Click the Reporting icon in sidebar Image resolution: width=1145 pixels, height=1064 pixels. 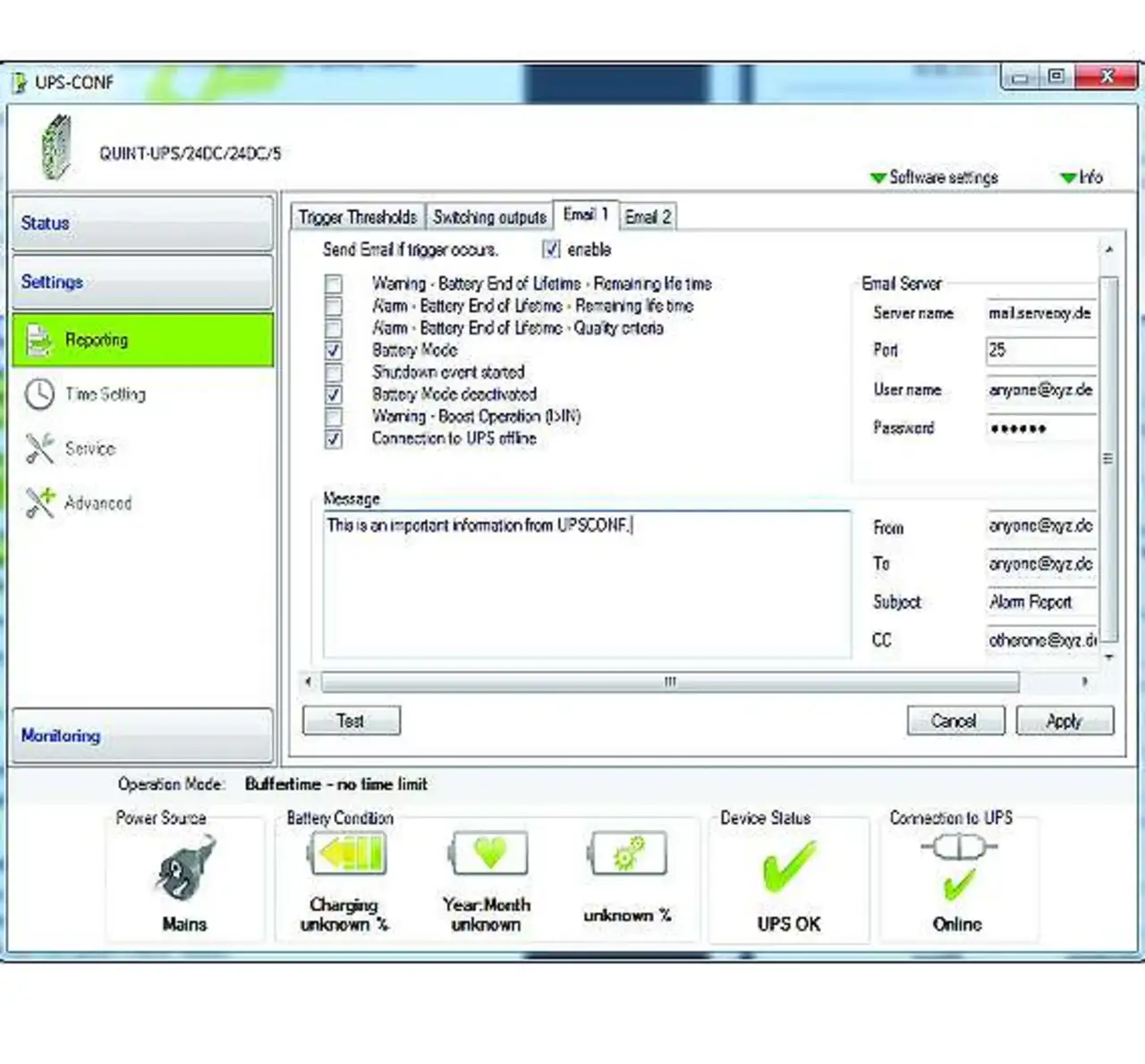40,341
